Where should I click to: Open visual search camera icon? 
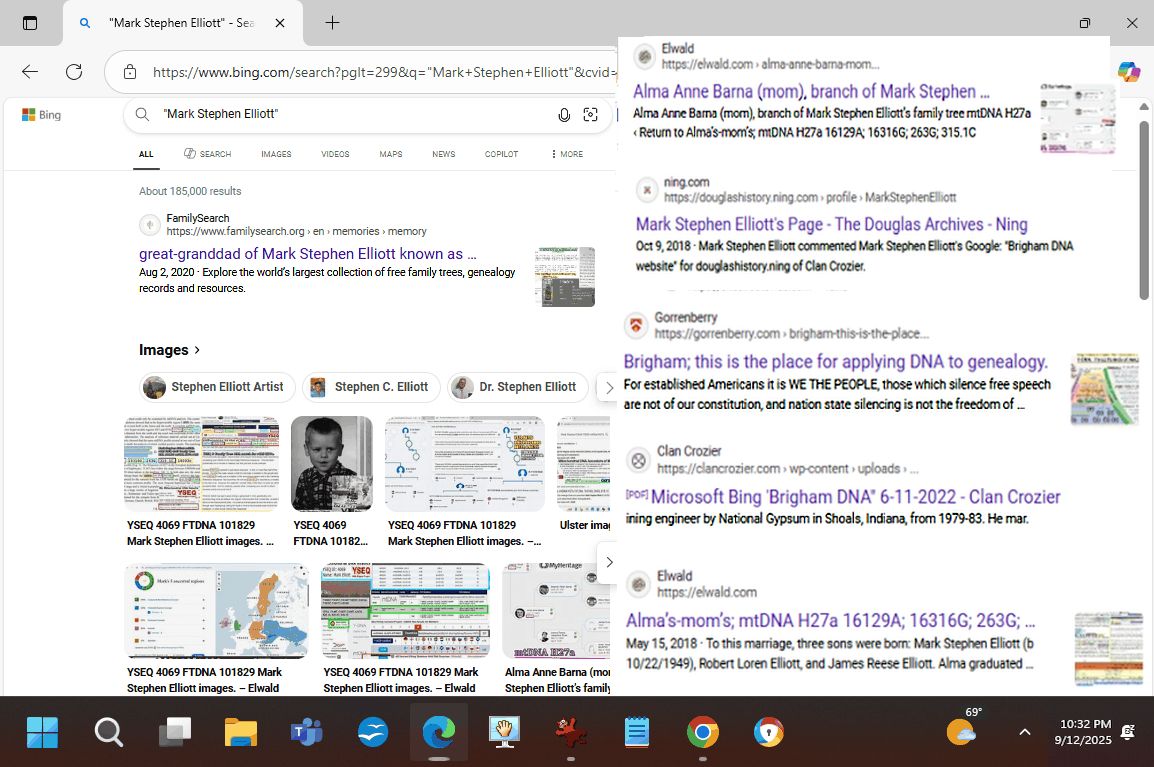(x=591, y=115)
